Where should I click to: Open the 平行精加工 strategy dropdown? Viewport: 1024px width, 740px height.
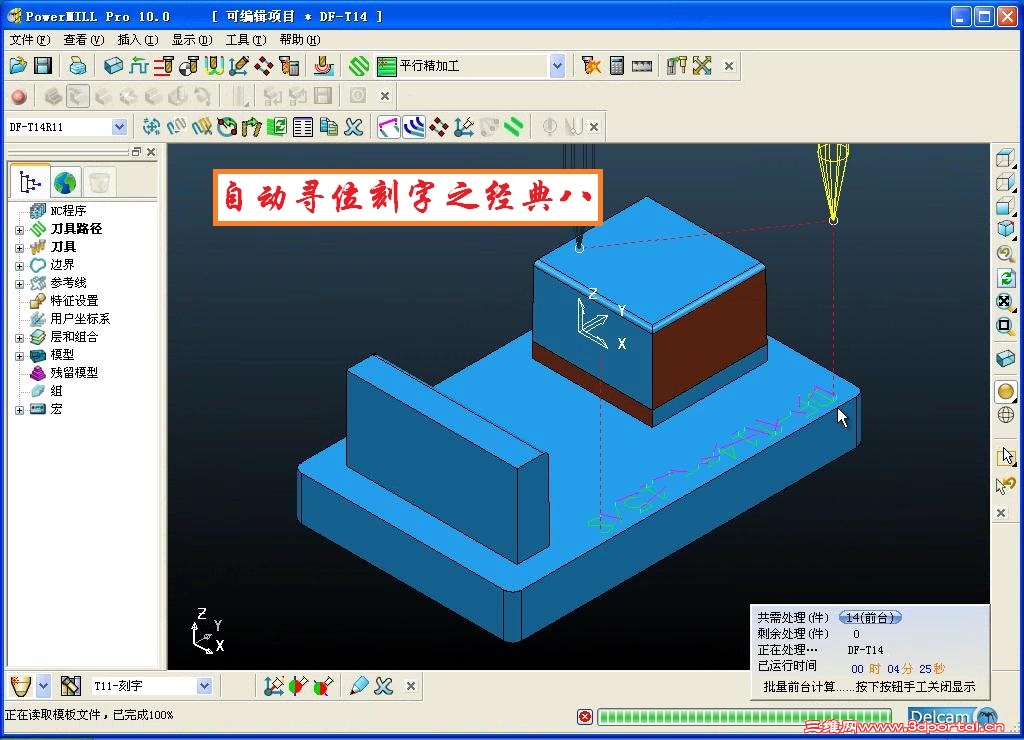(x=557, y=66)
